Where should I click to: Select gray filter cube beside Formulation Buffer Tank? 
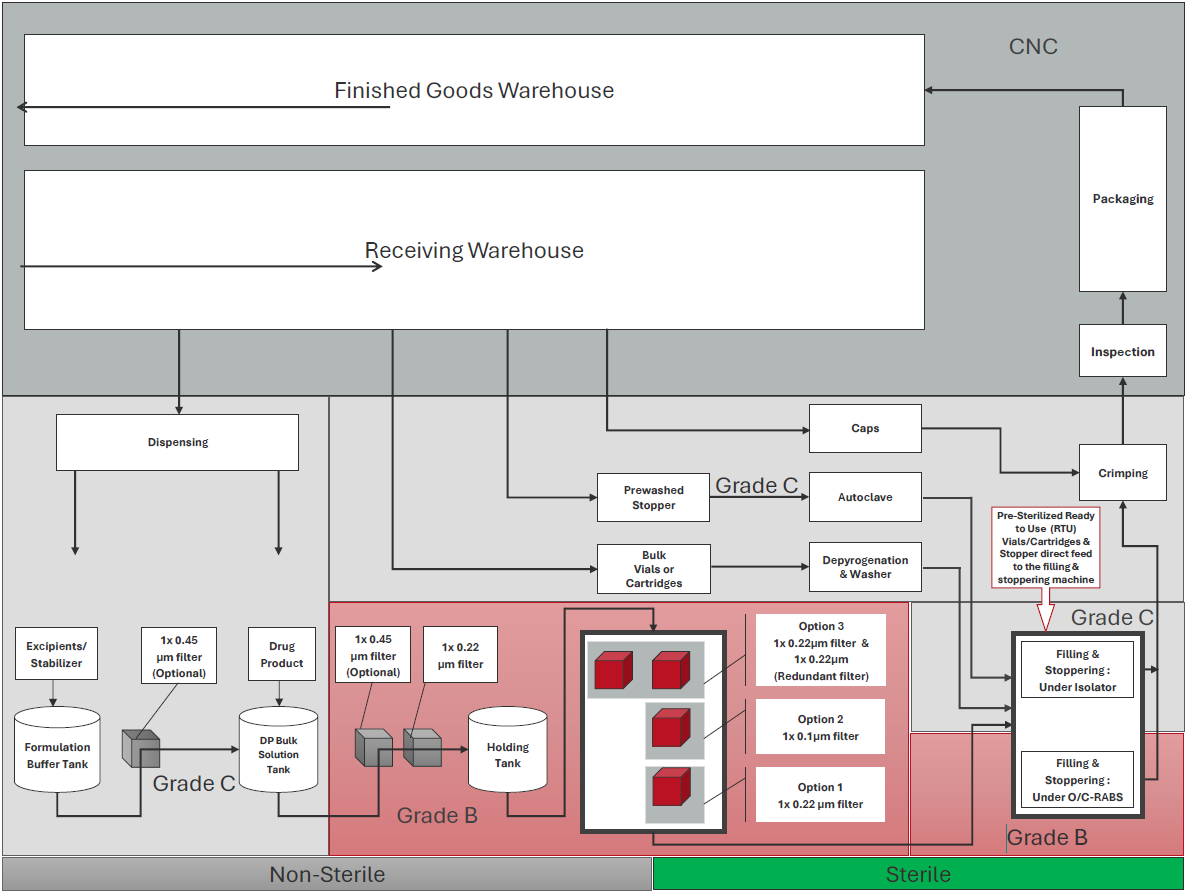click(140, 747)
